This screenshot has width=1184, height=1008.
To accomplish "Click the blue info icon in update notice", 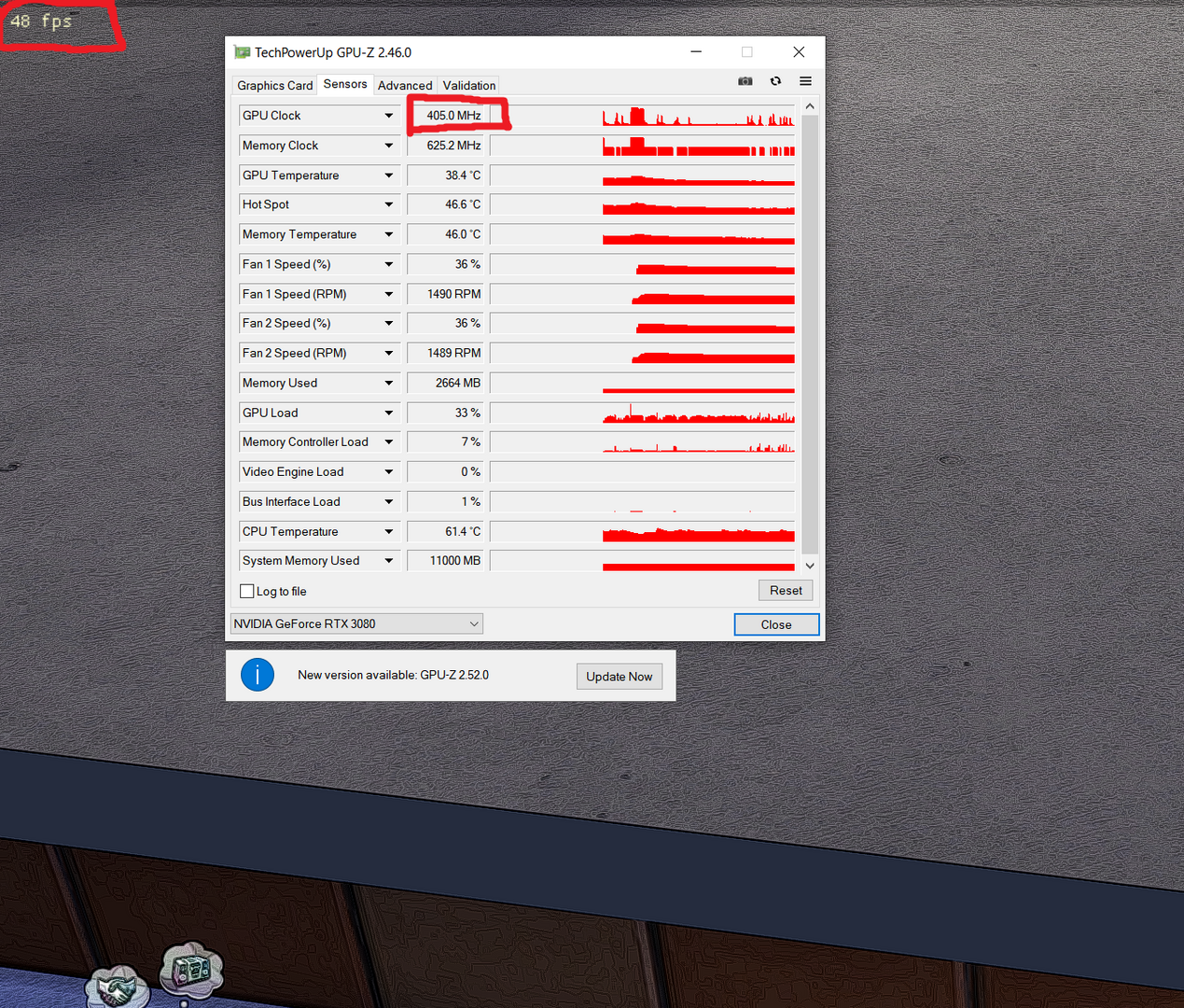I will (258, 675).
